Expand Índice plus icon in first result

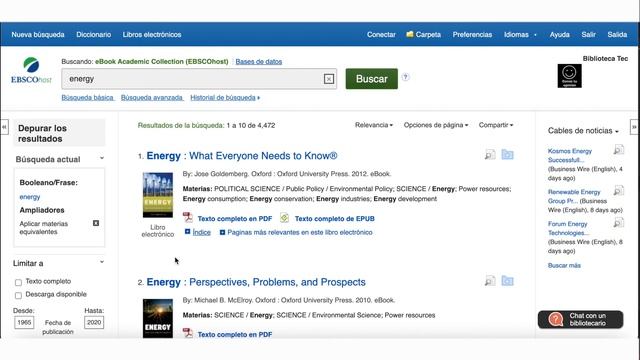pyautogui.click(x=187, y=232)
